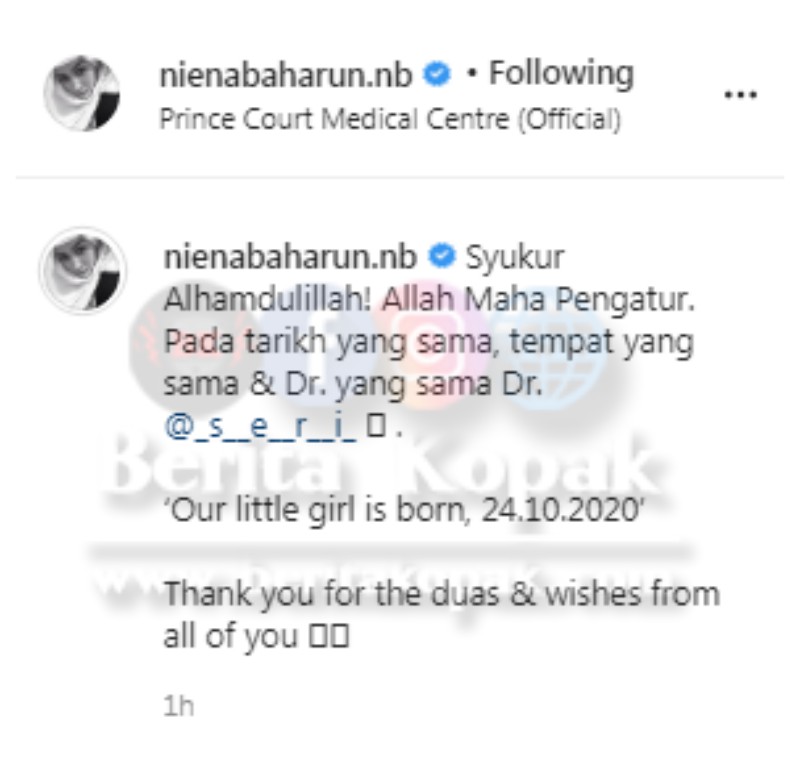This screenshot has width=800, height=771.
Task: Click the caption's profile avatar
Action: click(83, 270)
